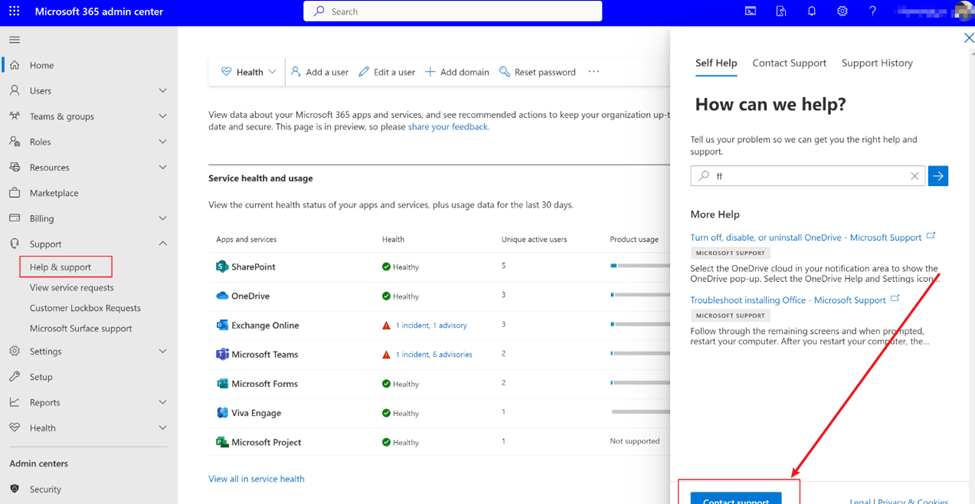
Task: Click Add a user in toolbar
Action: click(320, 72)
